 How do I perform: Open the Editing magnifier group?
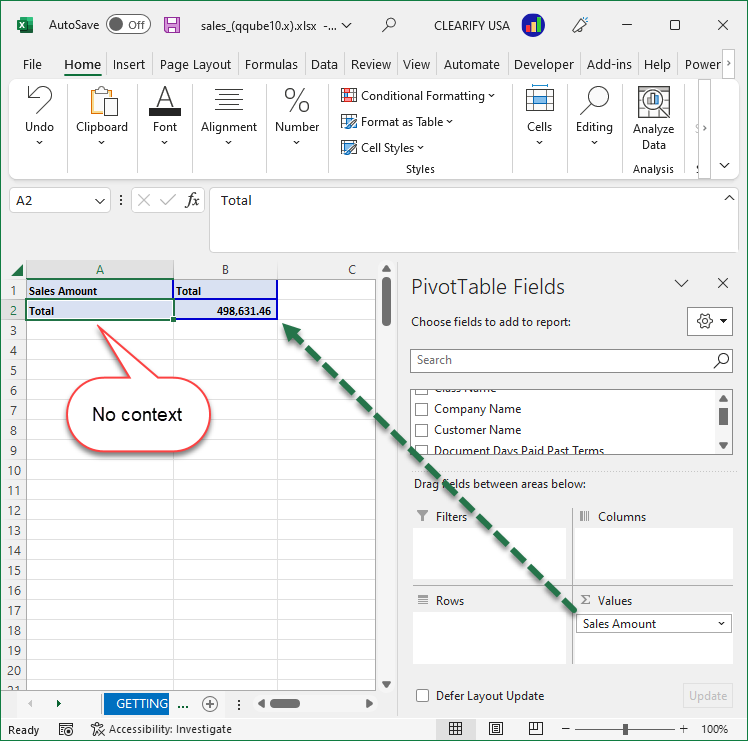pyautogui.click(x=594, y=100)
